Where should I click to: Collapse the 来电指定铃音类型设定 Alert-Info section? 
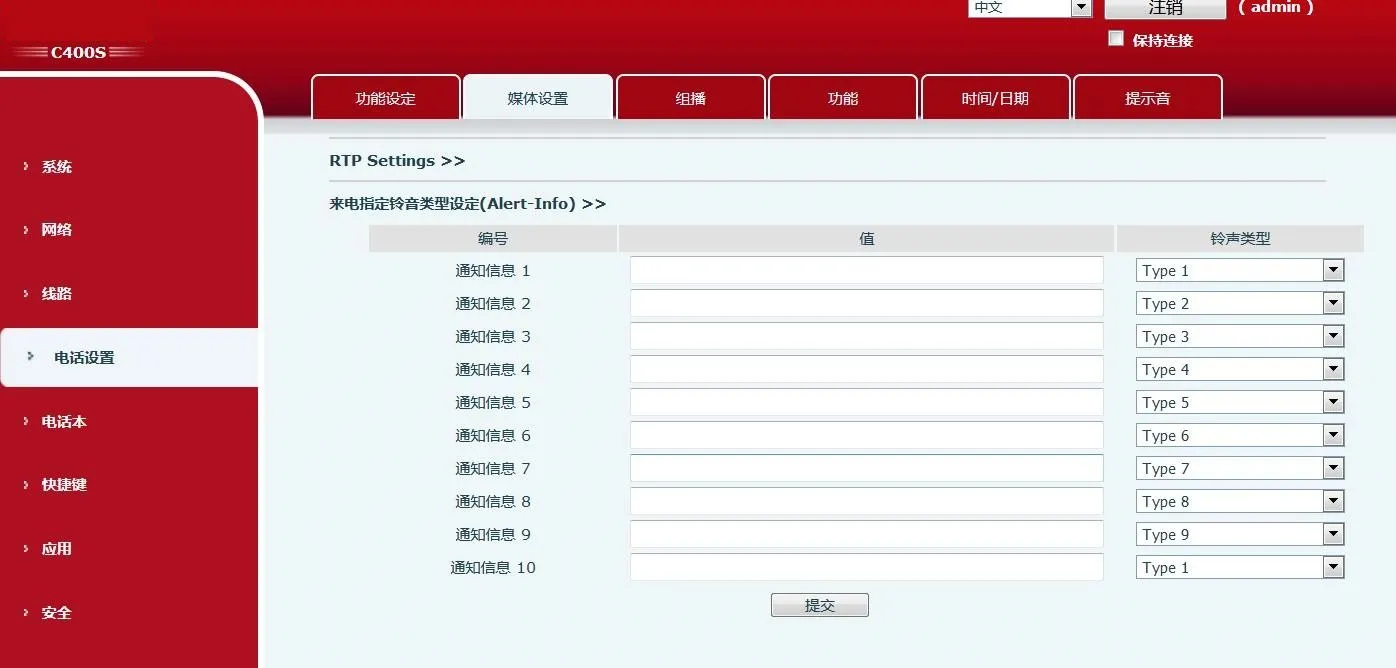(x=467, y=204)
